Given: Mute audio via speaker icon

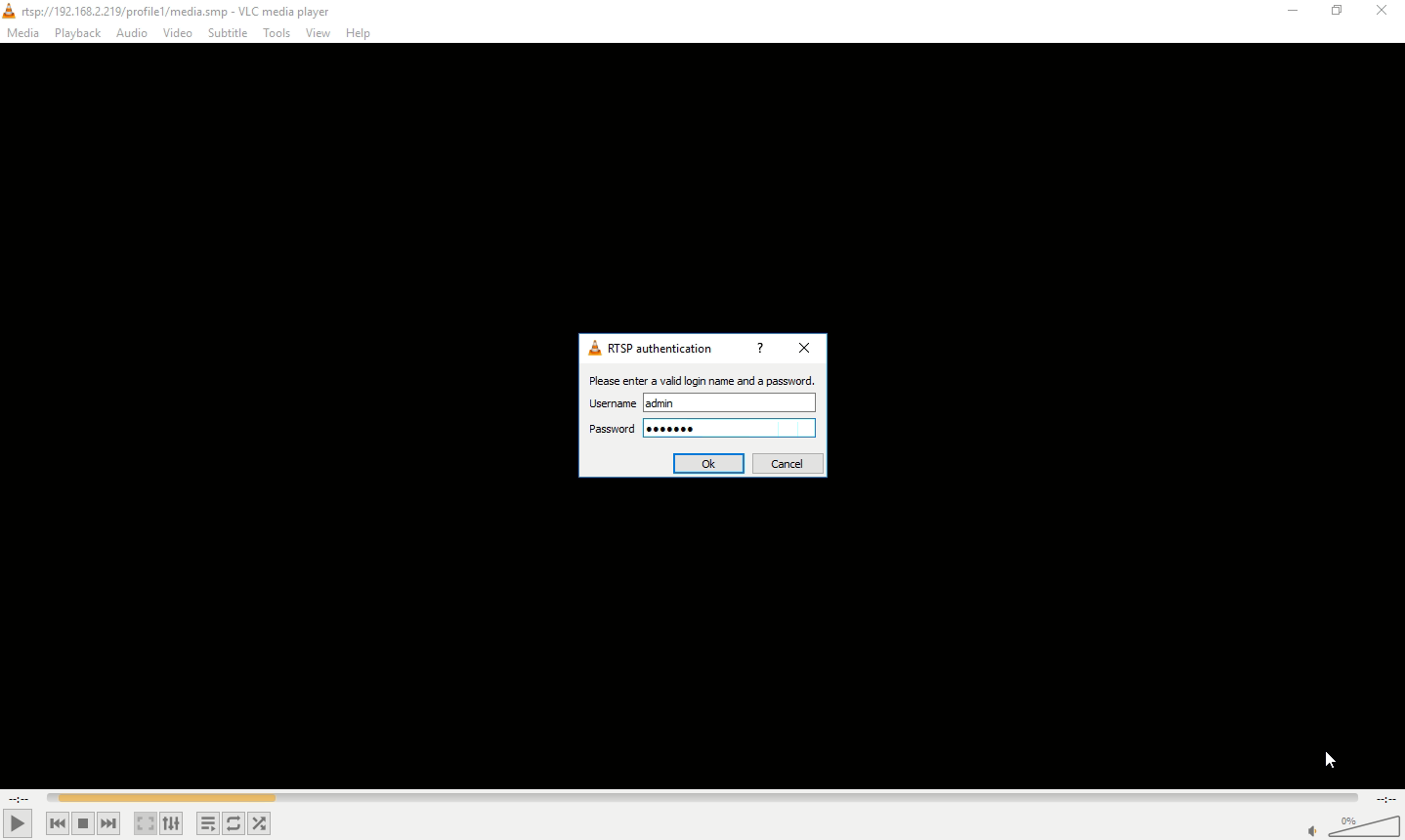Looking at the screenshot, I should click(1312, 831).
